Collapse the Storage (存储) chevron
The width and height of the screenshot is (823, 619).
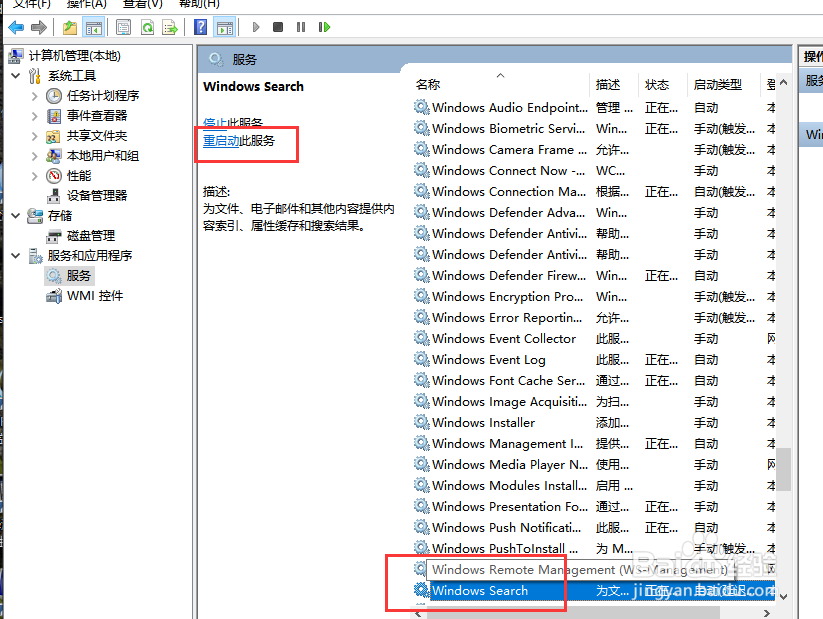(16, 215)
